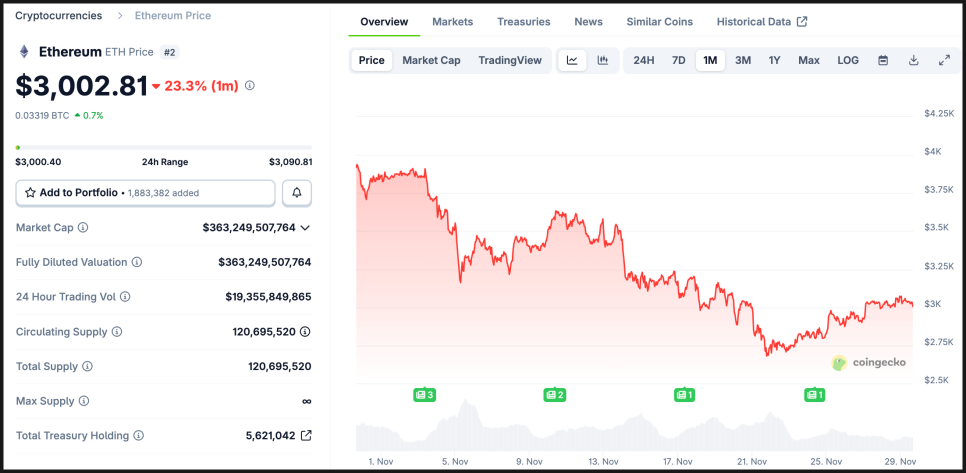This screenshot has width=966, height=473.
Task: Download the chart data
Action: (x=913, y=60)
